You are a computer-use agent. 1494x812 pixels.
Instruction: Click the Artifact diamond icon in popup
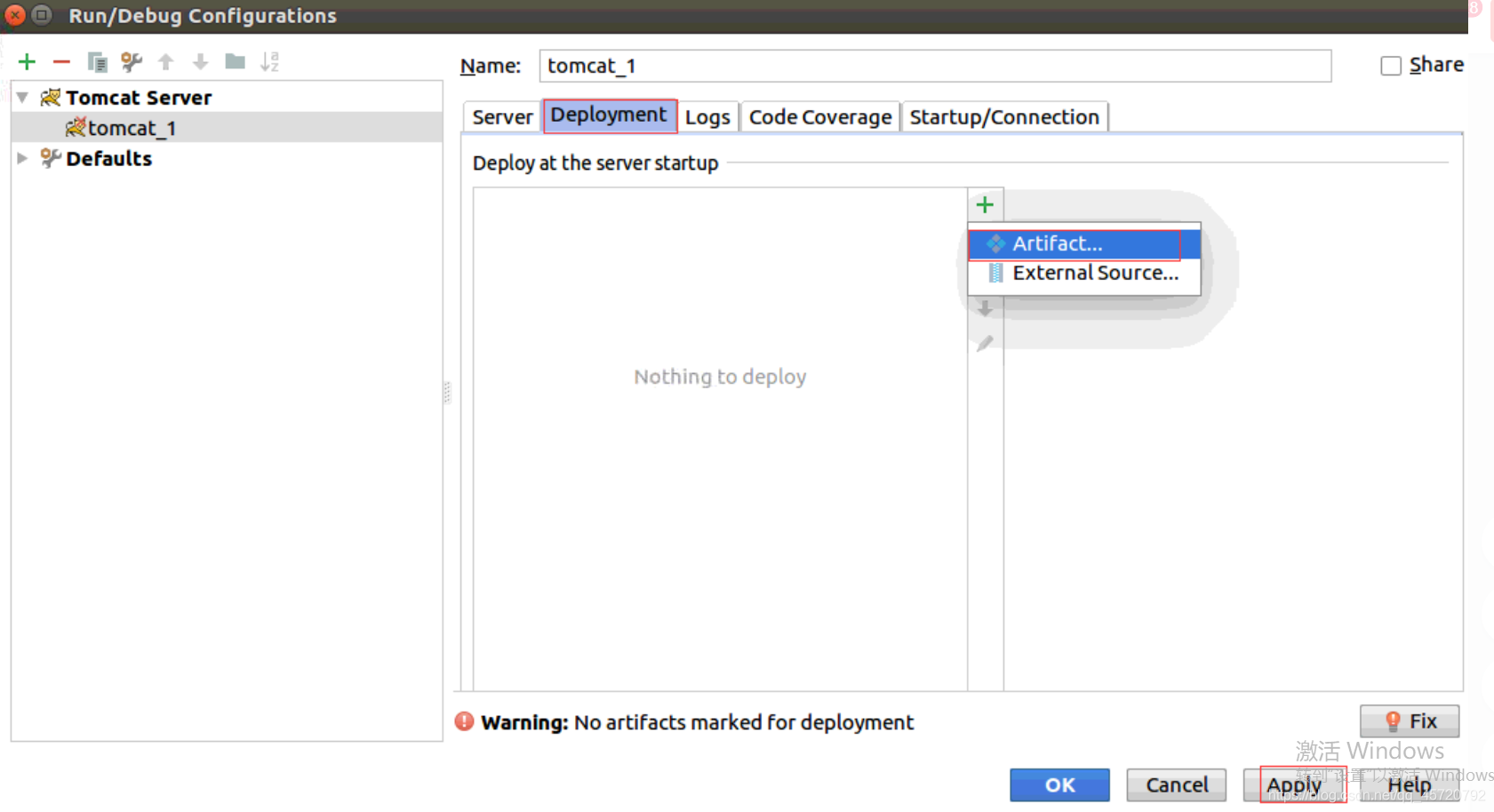tap(995, 243)
